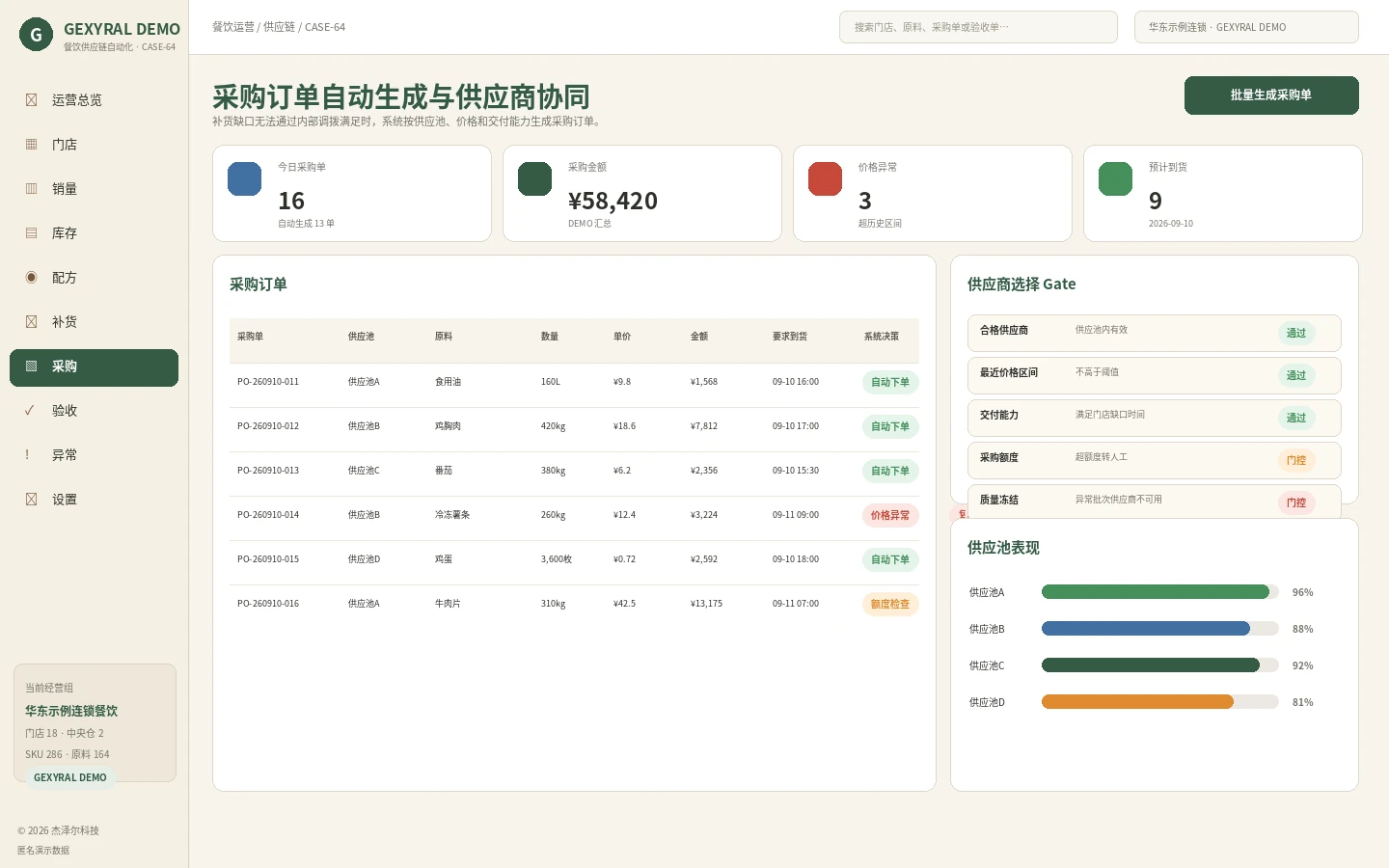
Task: Click the 华东示例连锁餐饮 group name
Action: (x=71, y=711)
